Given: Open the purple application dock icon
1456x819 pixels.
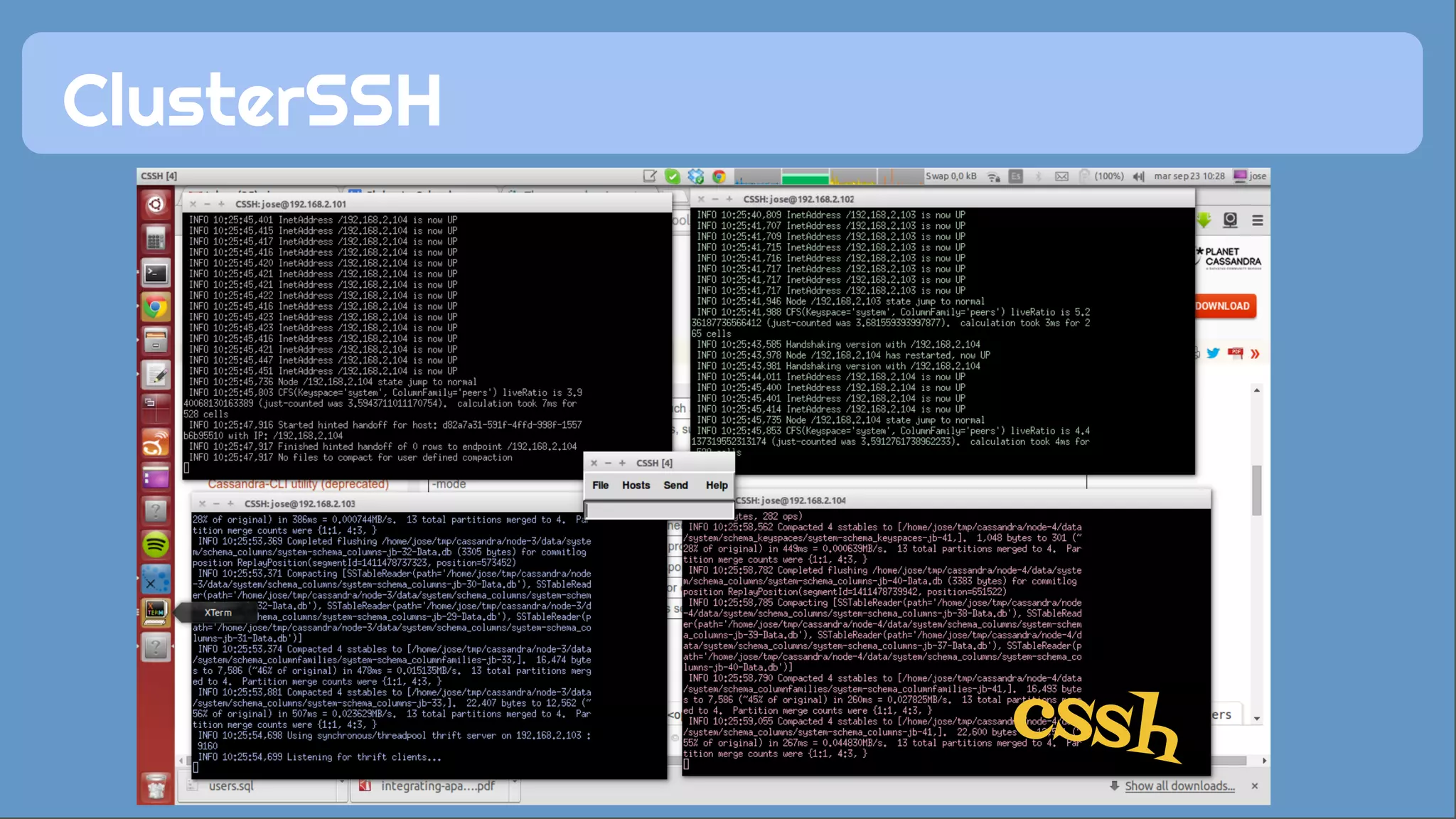Looking at the screenshot, I should click(156, 477).
